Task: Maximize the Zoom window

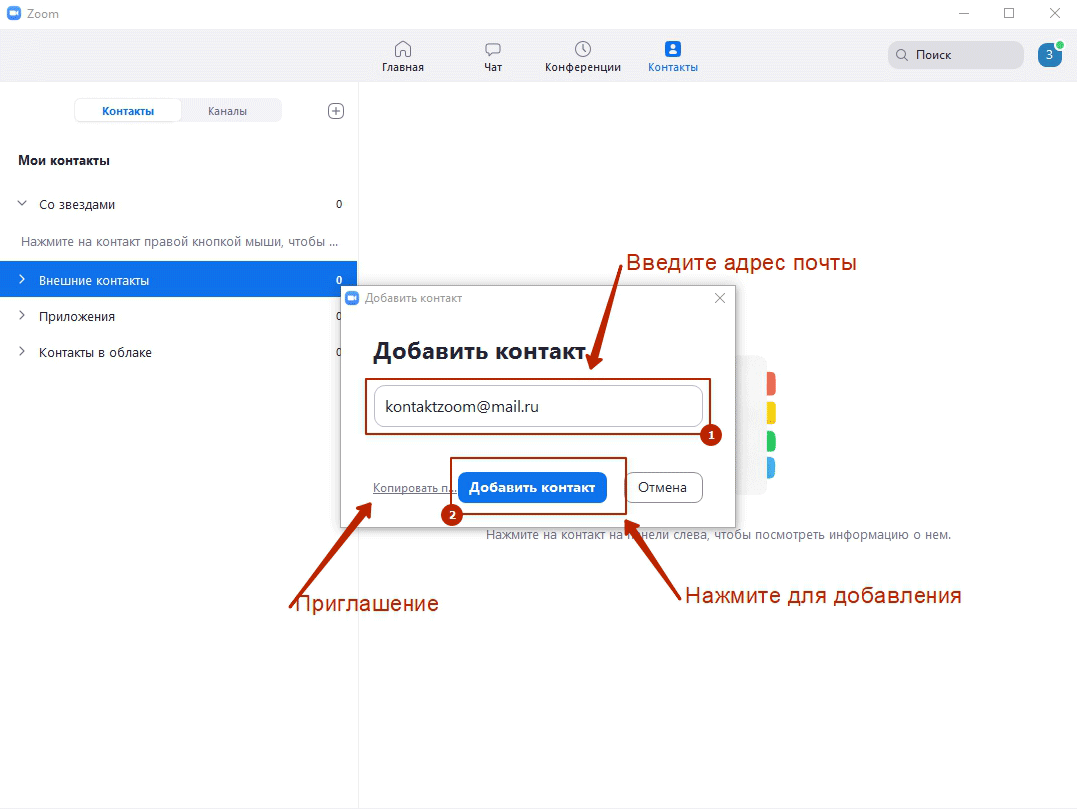Action: coord(1009,13)
